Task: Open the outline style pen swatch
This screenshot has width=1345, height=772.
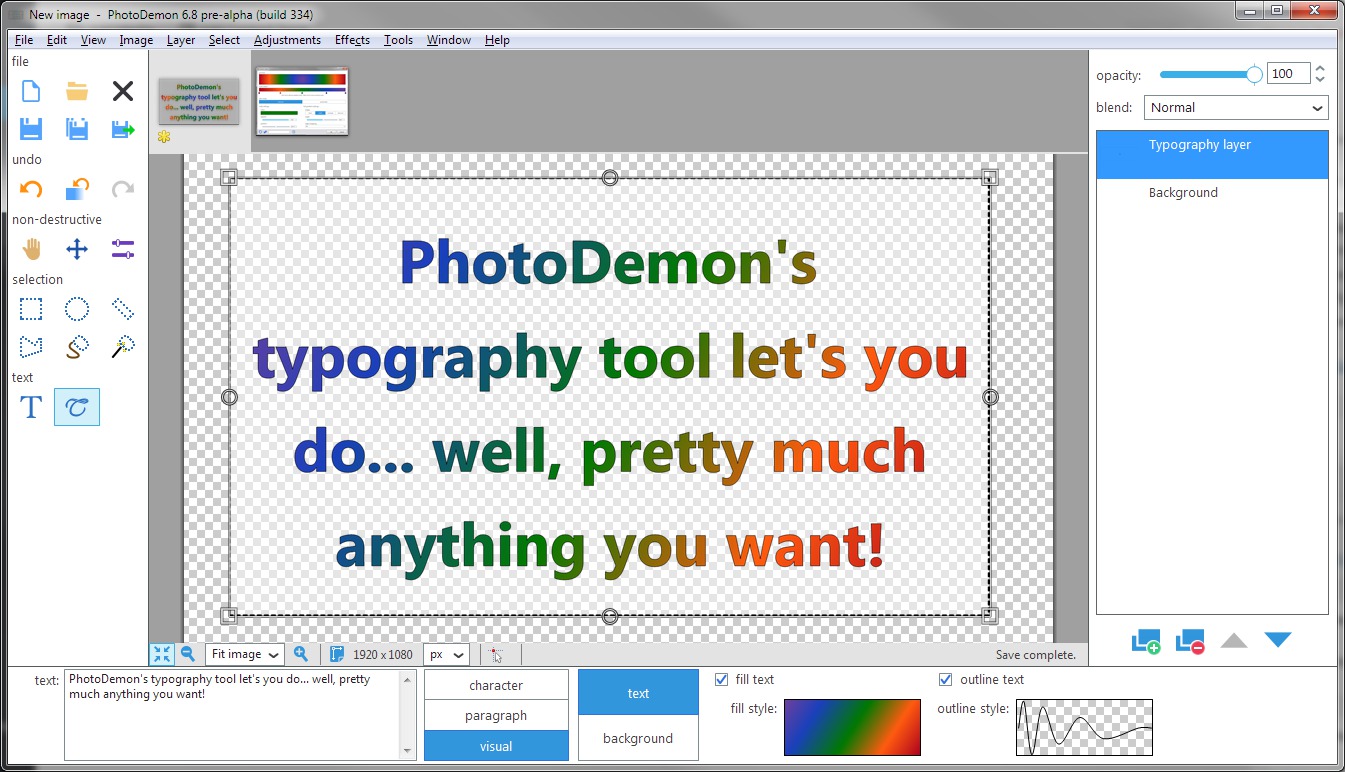Action: coord(1084,727)
